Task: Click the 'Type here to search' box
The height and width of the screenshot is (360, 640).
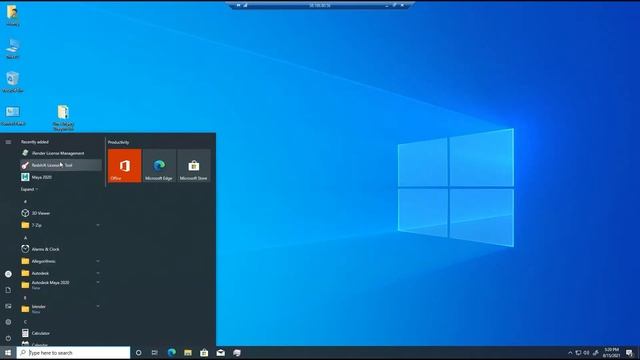Action: [73, 353]
